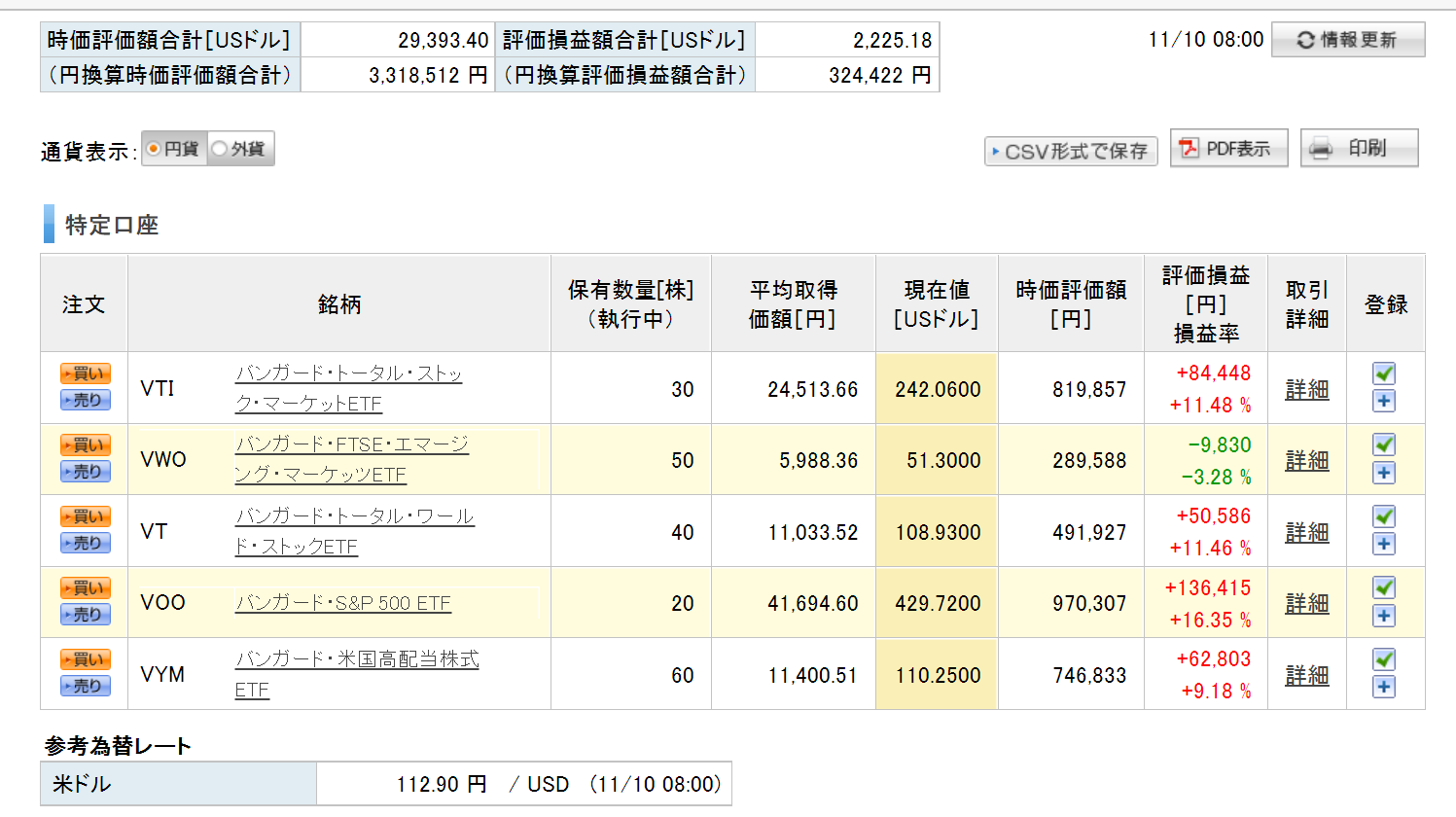Open the バンガード・米国高配当株式ETF link
The height and width of the screenshot is (817, 1456).
coord(357,674)
